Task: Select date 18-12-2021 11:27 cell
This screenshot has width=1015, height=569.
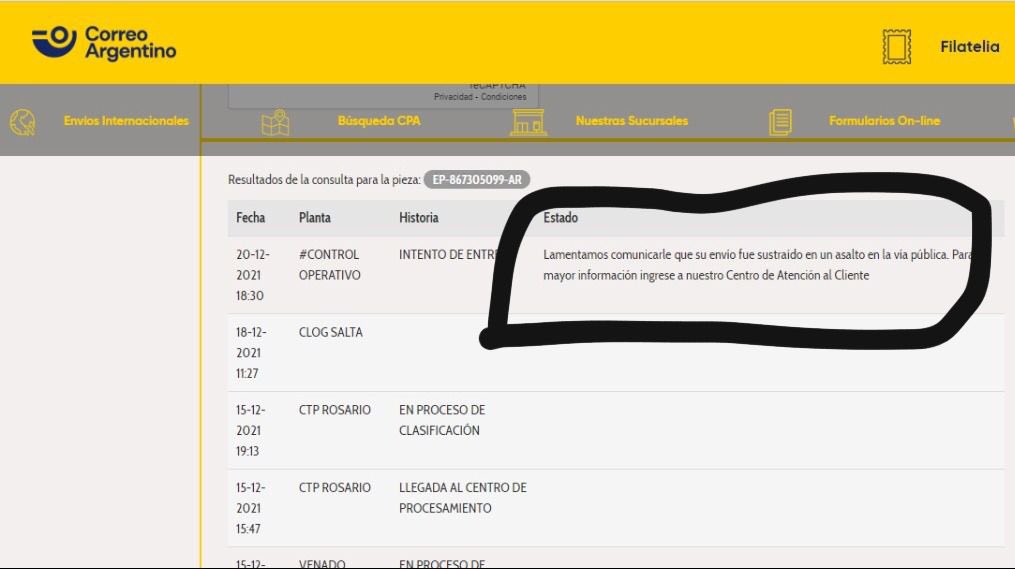Action: coord(251,353)
